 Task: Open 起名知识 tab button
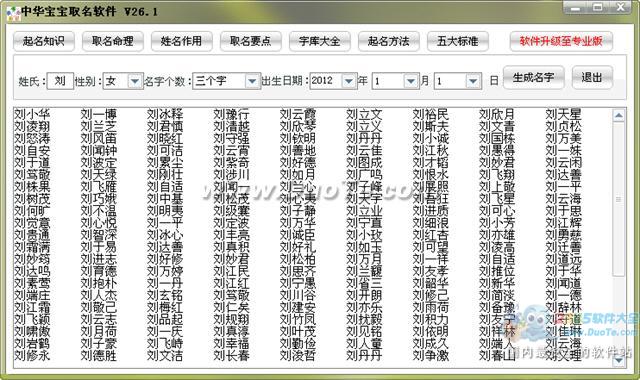[x=44, y=41]
